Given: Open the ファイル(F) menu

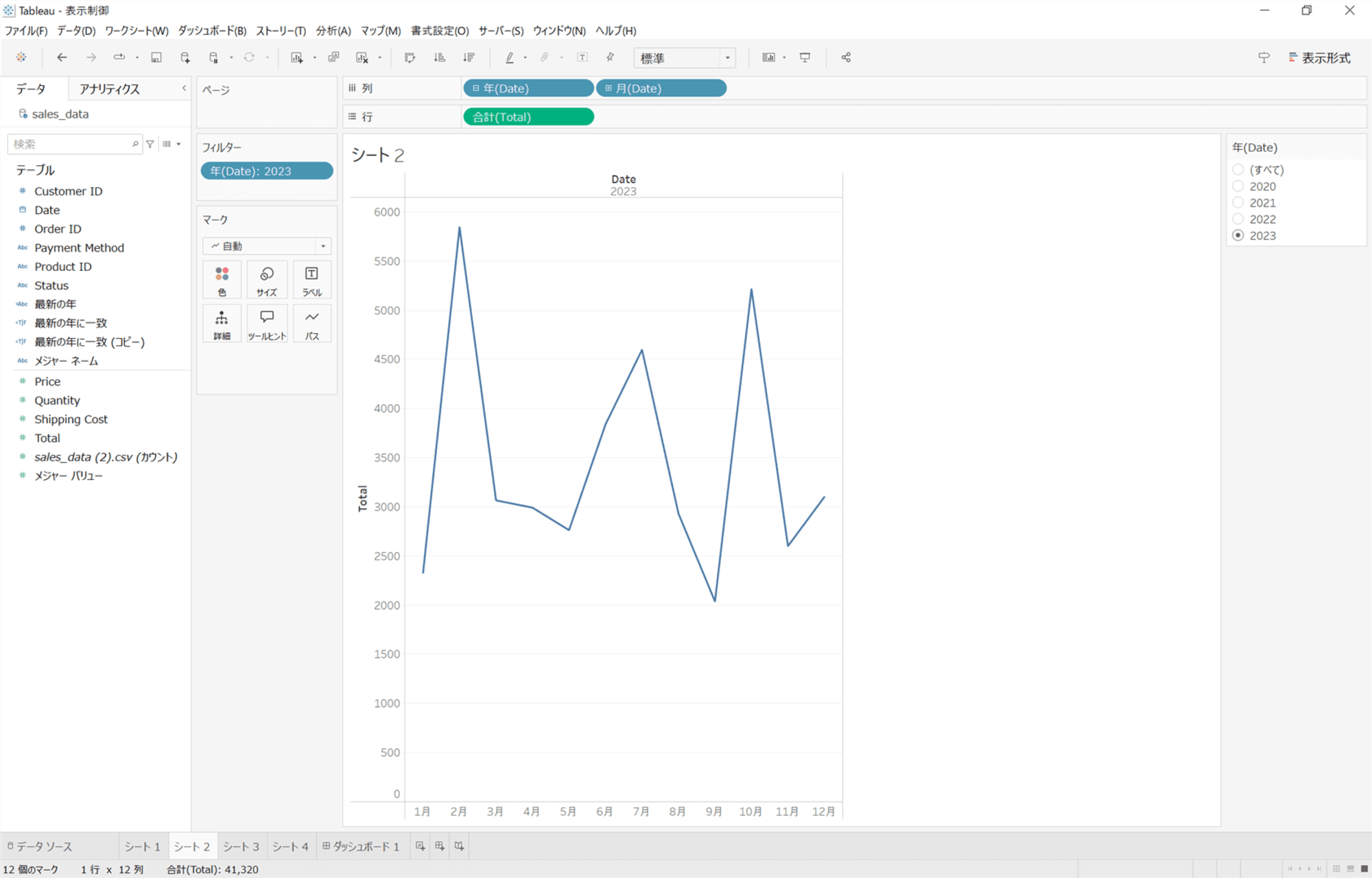Looking at the screenshot, I should point(26,31).
